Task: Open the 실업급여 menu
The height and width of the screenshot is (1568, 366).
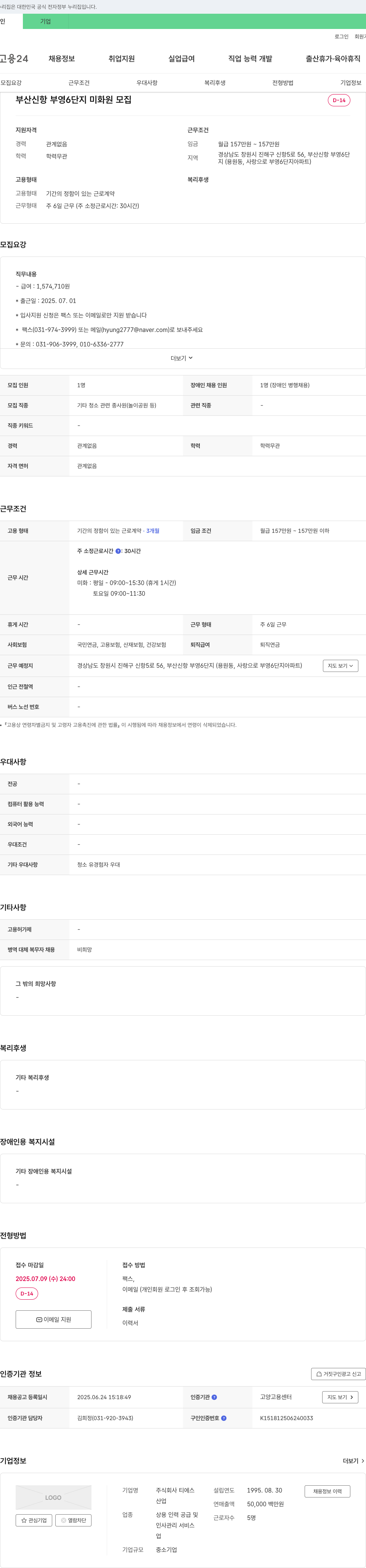Action: click(x=181, y=58)
